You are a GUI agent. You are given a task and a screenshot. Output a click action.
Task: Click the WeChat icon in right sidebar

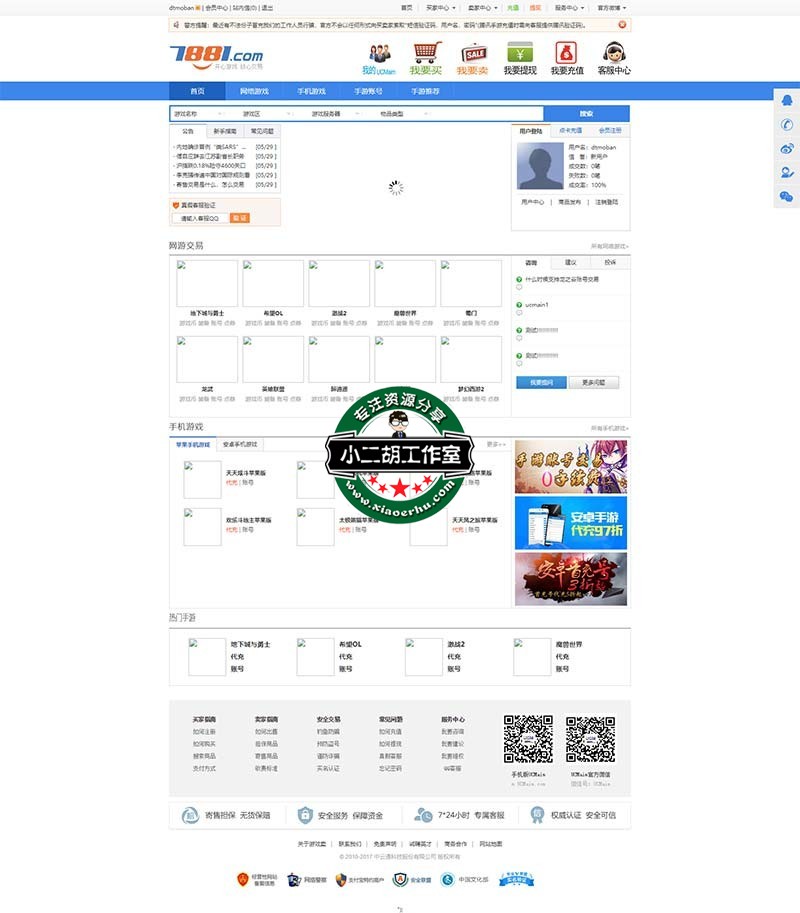click(787, 195)
